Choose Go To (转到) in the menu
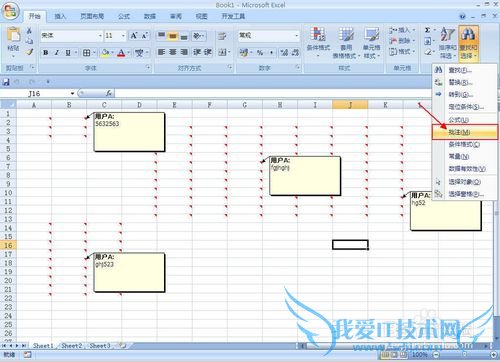Image resolution: width=500 pixels, height=362 pixels. coord(465,95)
